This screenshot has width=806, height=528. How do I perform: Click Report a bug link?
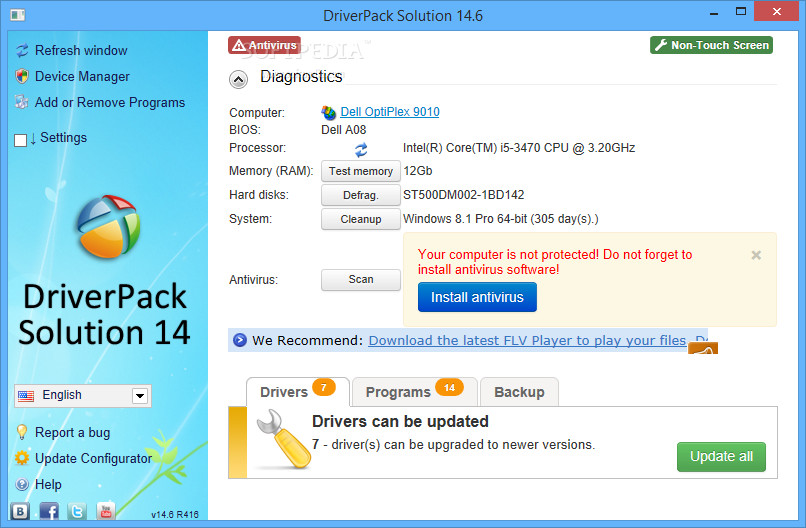[72, 432]
